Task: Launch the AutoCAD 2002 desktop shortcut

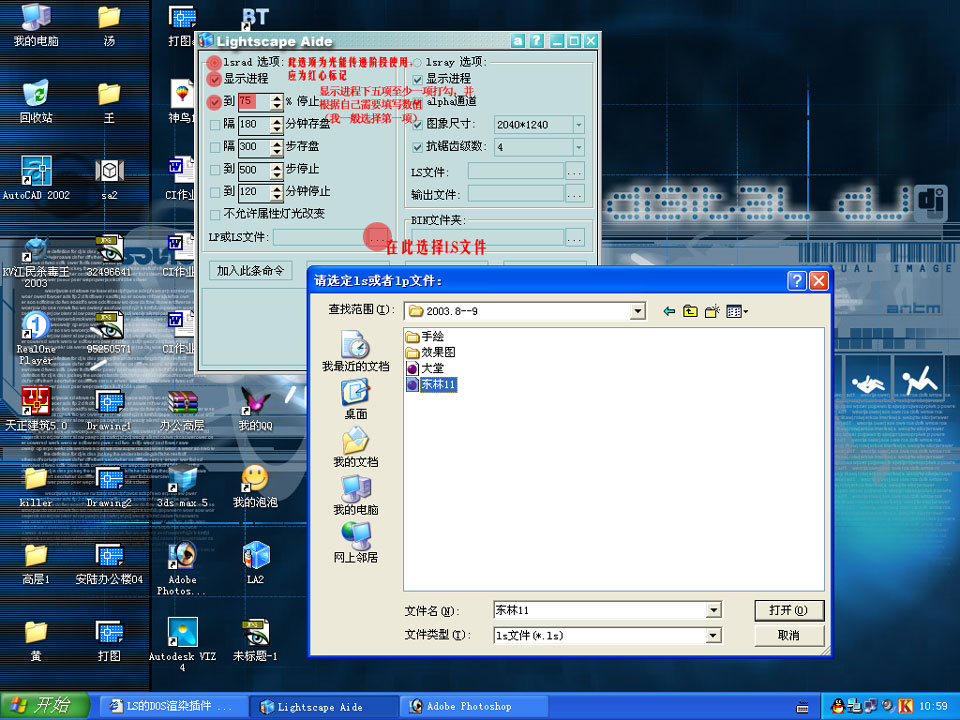Action: tap(36, 178)
